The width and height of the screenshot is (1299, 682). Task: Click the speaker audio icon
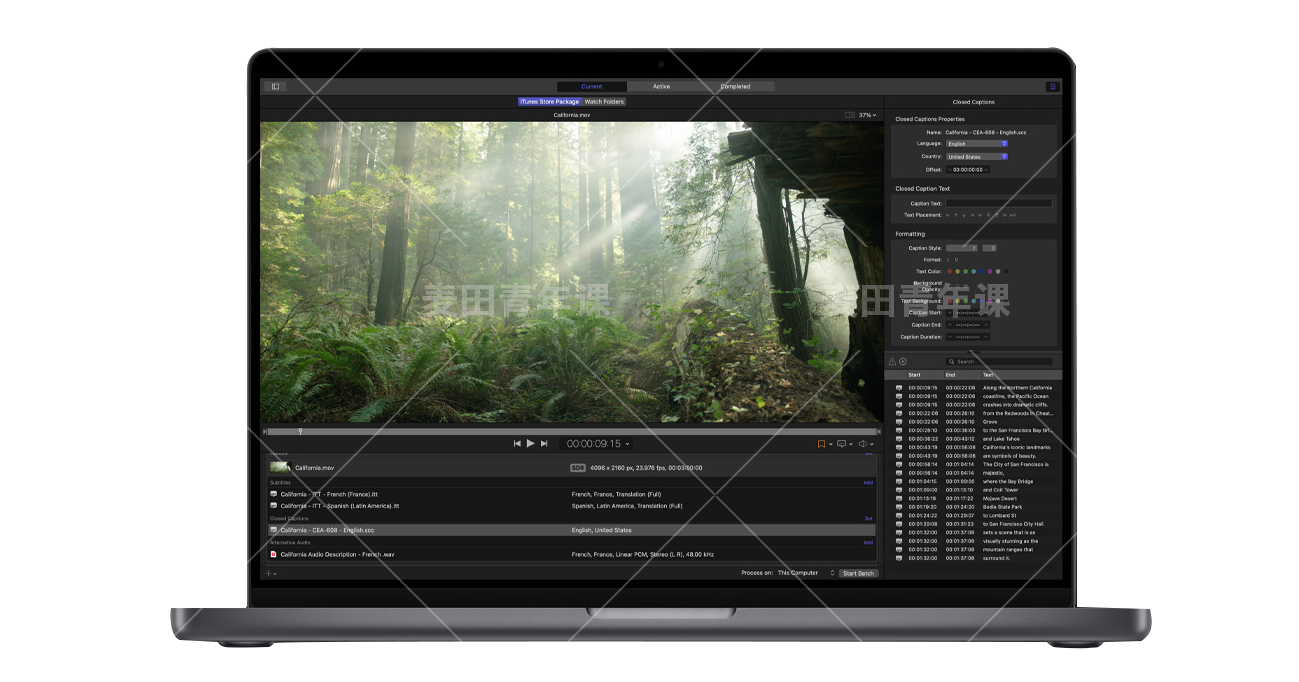pos(863,443)
